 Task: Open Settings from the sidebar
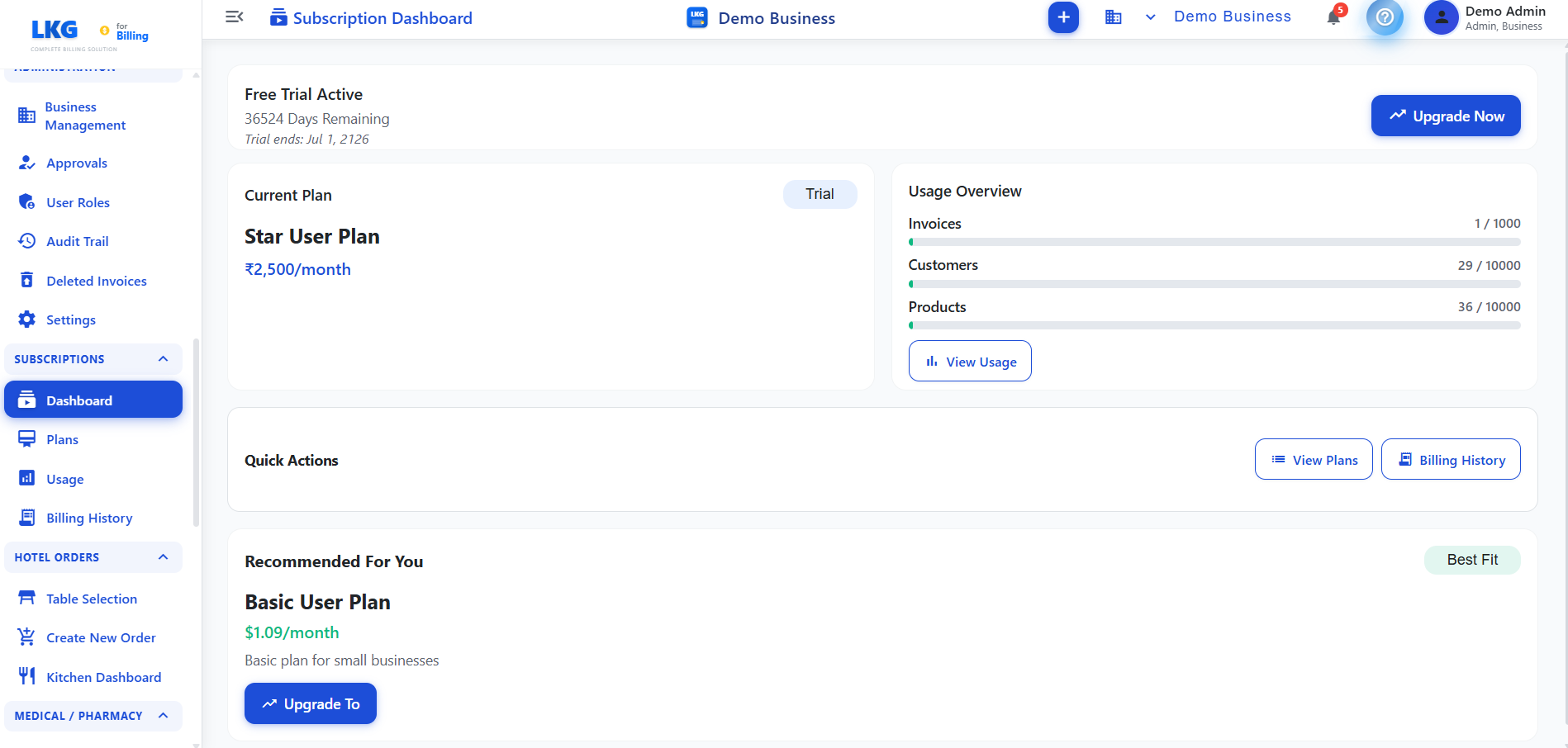click(x=93, y=320)
